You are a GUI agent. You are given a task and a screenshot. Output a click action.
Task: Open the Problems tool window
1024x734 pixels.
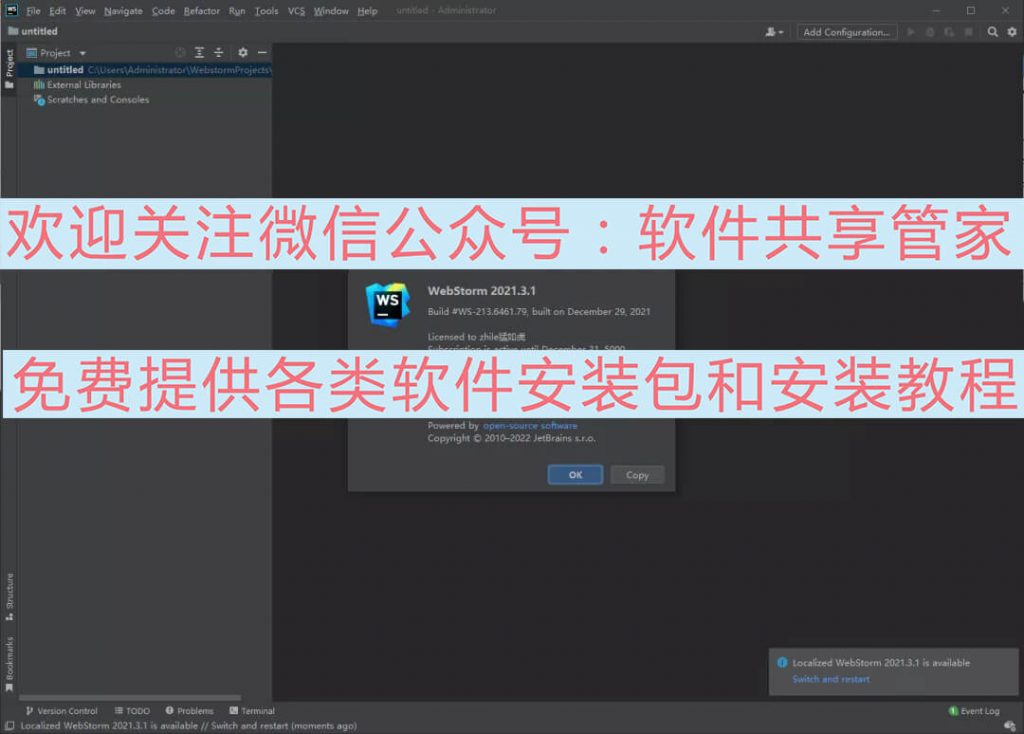coord(189,710)
